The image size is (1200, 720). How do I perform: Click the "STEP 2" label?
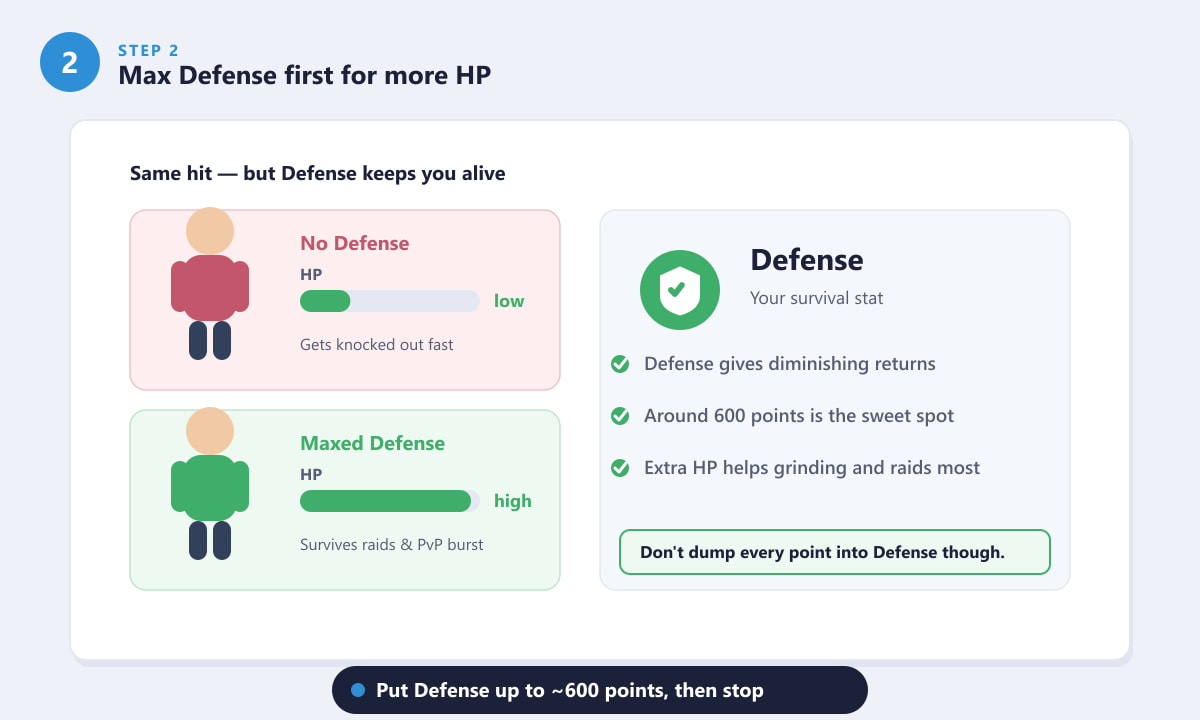click(149, 50)
